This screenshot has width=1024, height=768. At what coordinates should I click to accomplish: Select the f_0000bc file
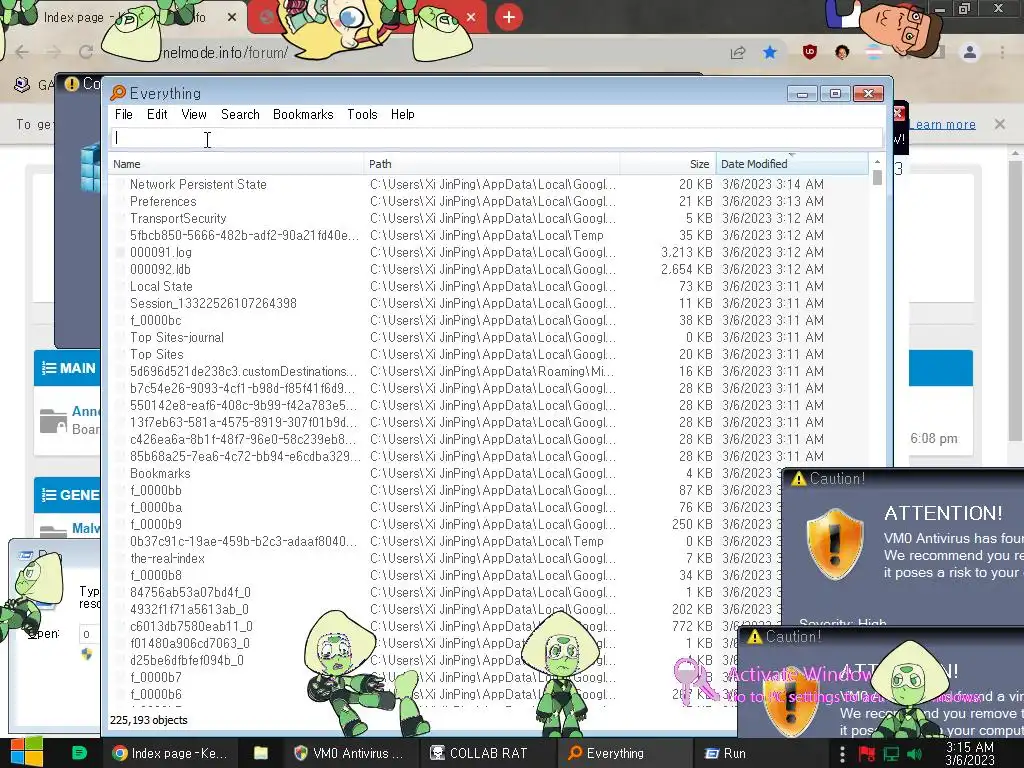(488, 320)
